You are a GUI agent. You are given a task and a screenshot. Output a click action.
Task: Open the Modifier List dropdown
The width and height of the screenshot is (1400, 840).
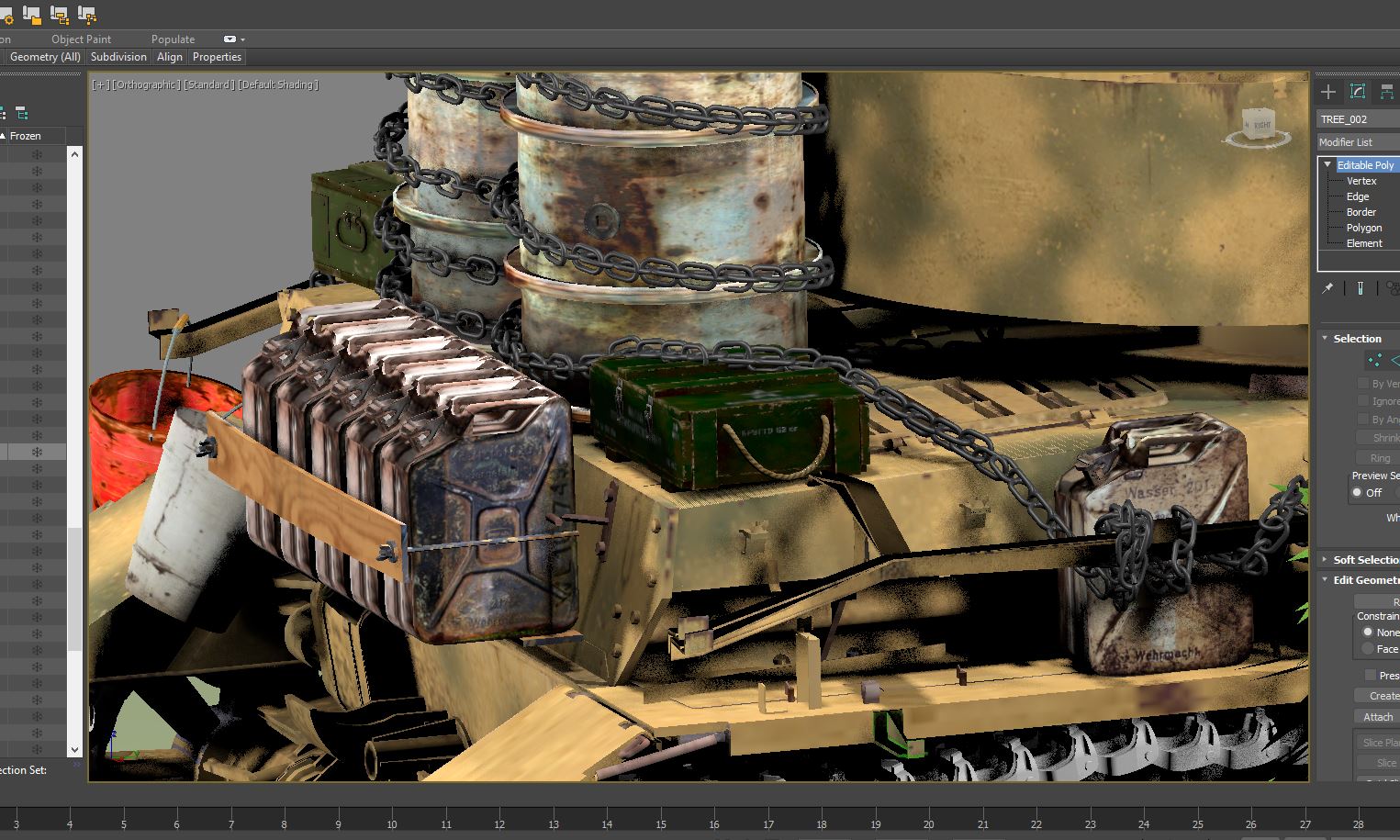click(x=1358, y=142)
